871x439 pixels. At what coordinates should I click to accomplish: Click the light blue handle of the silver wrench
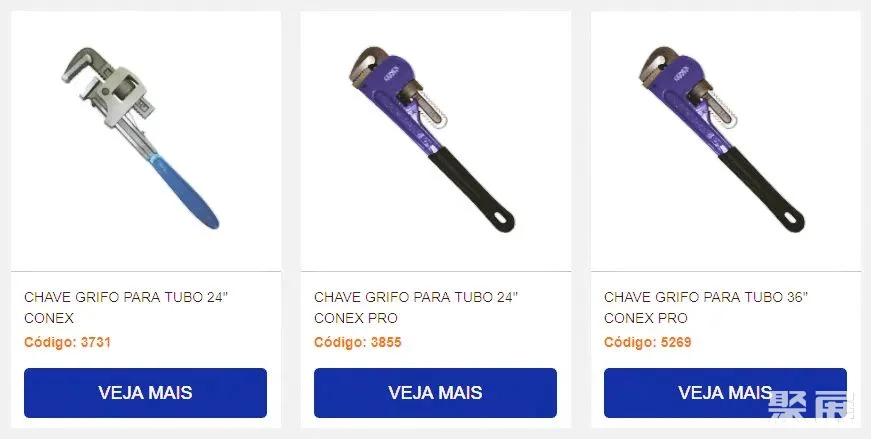point(185,192)
